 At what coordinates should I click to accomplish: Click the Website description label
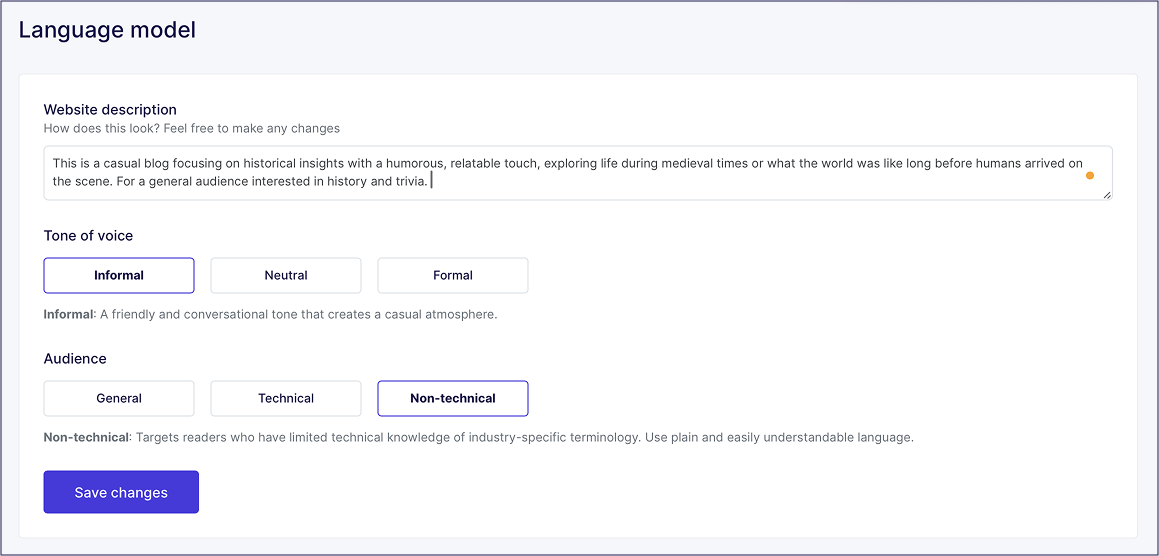click(110, 110)
